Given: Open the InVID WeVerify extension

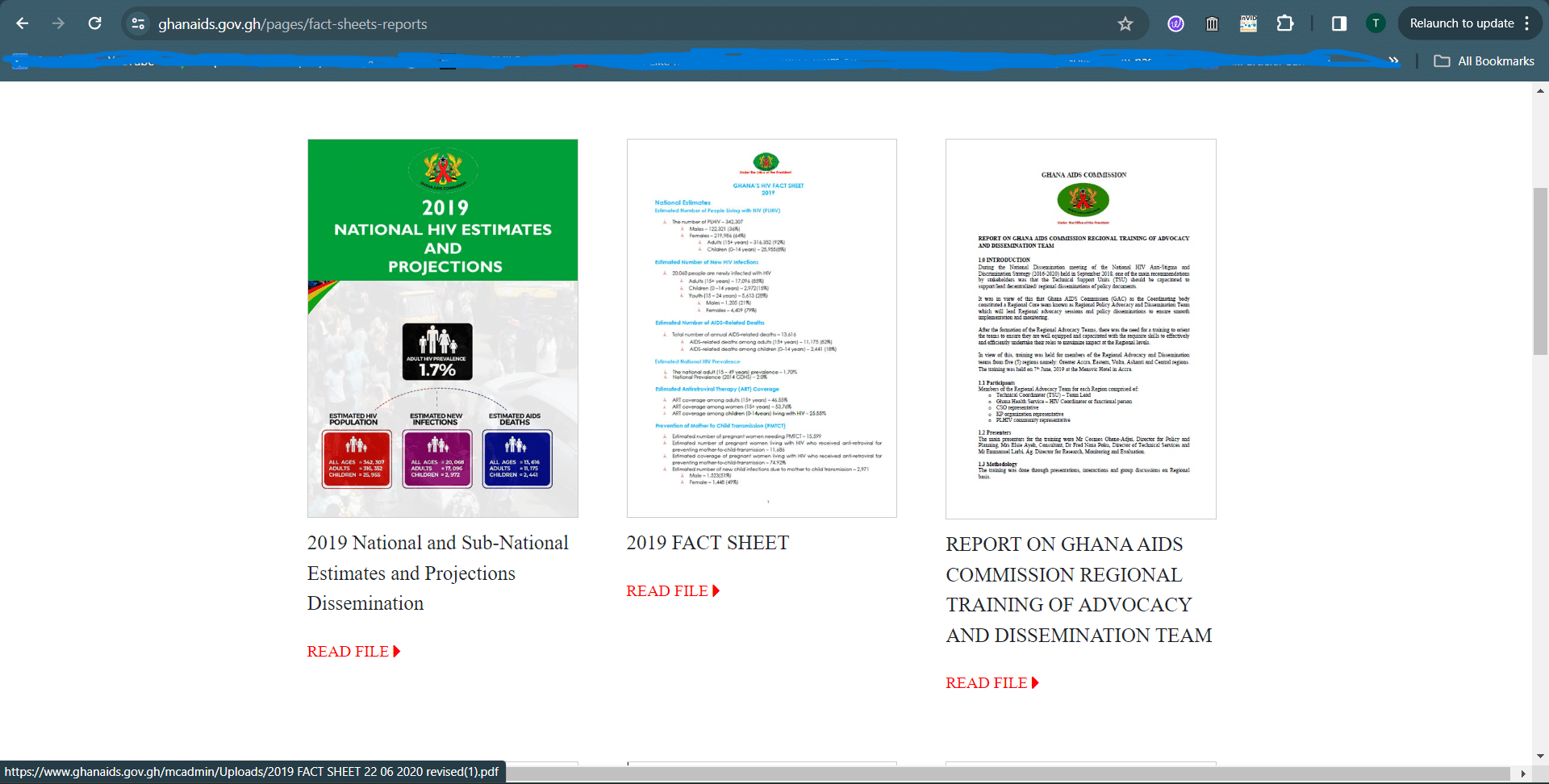Looking at the screenshot, I should (x=1248, y=23).
